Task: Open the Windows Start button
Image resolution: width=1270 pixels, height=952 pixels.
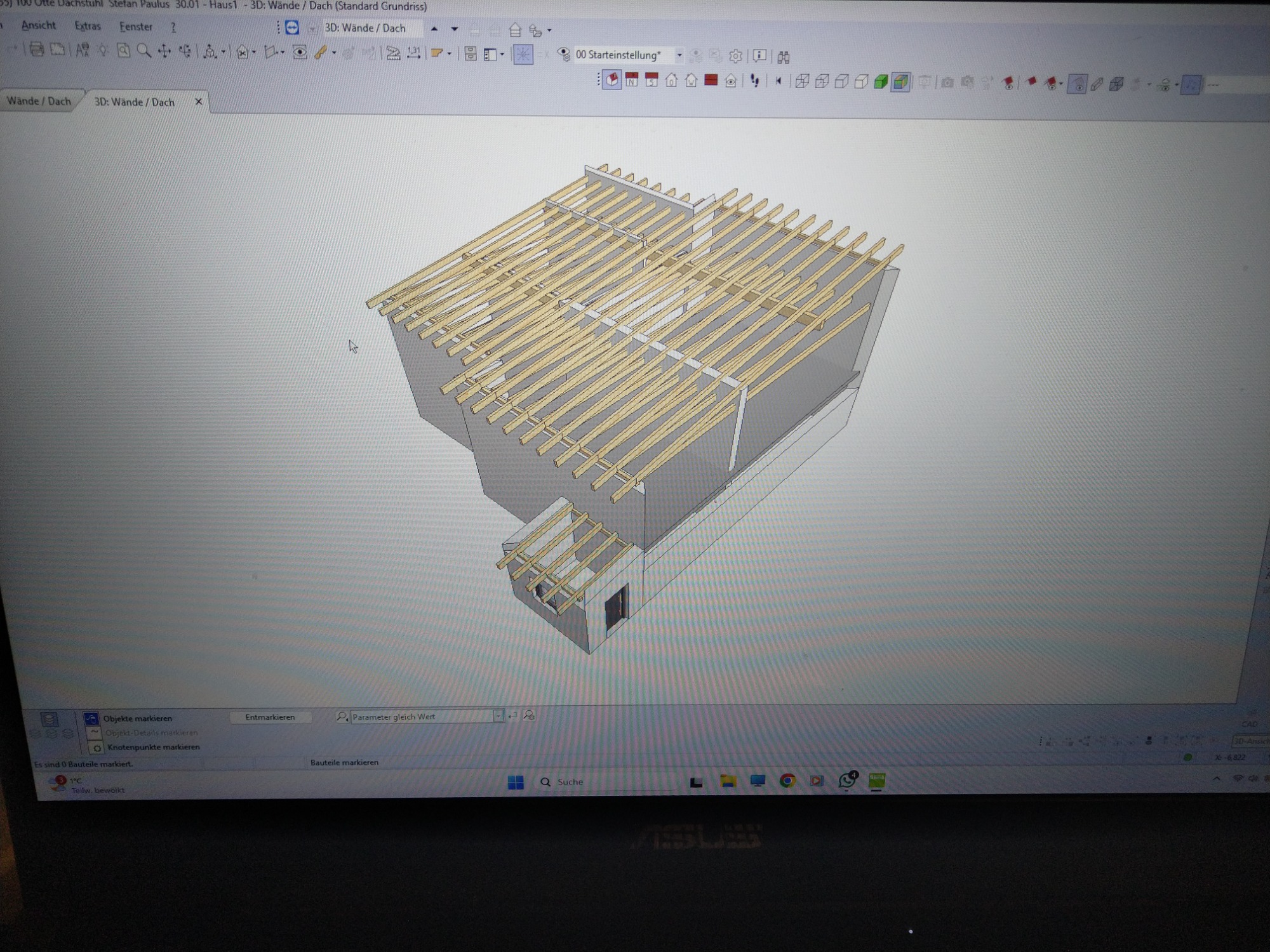Action: point(516,782)
